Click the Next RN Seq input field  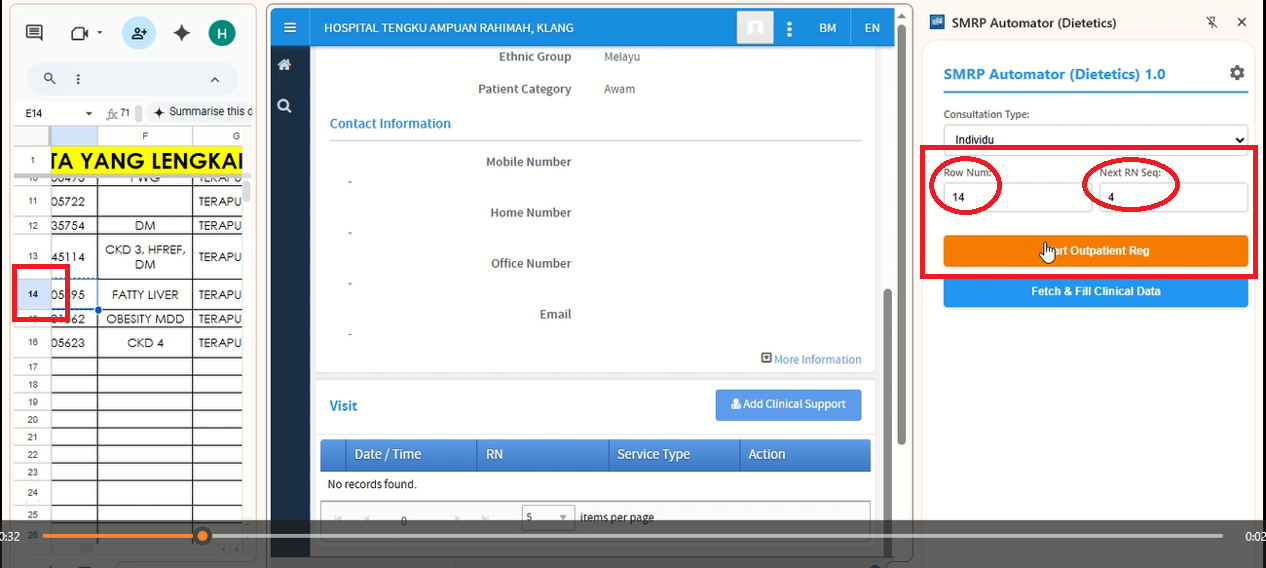point(1174,197)
